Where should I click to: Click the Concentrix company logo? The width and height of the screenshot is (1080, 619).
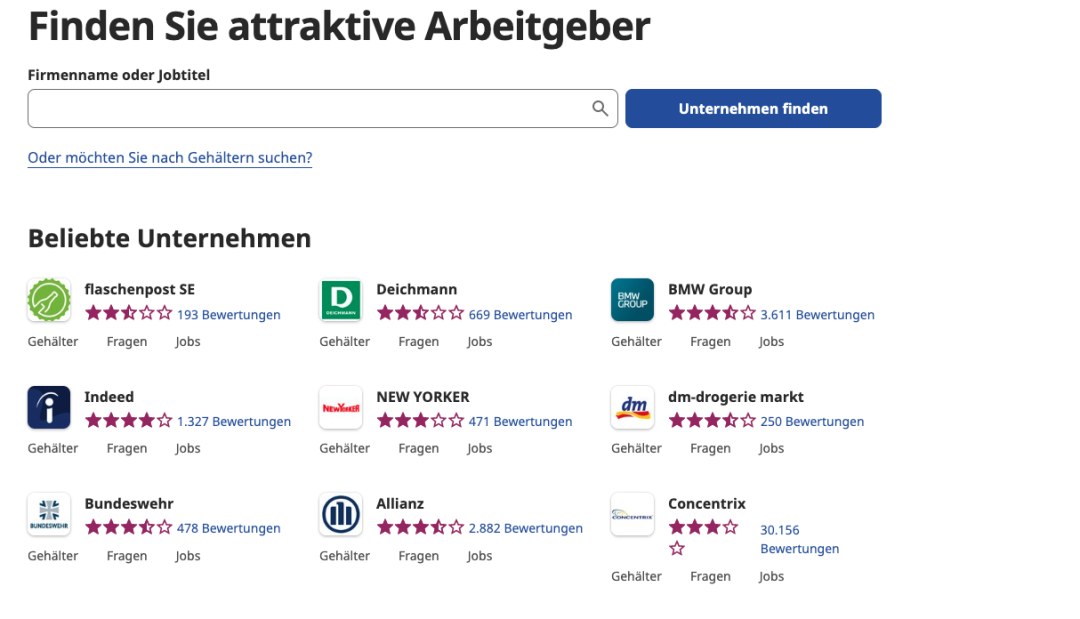pos(632,514)
